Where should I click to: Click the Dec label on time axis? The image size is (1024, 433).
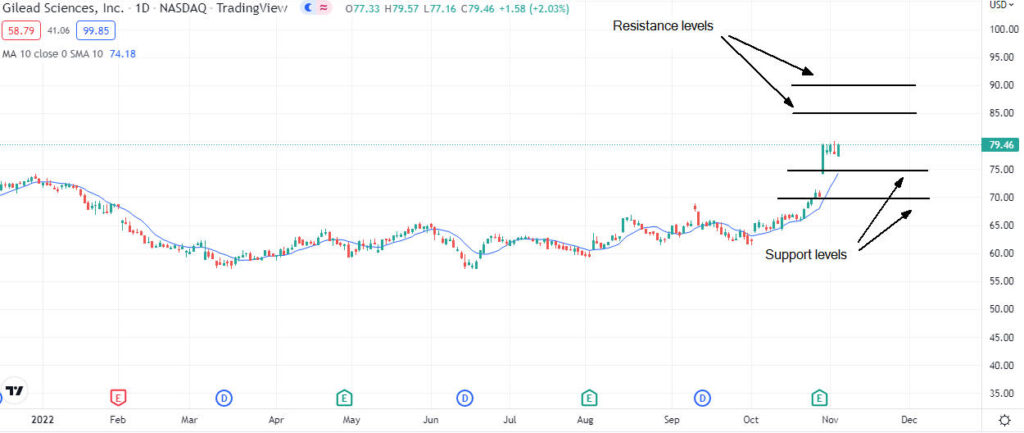coord(908,419)
